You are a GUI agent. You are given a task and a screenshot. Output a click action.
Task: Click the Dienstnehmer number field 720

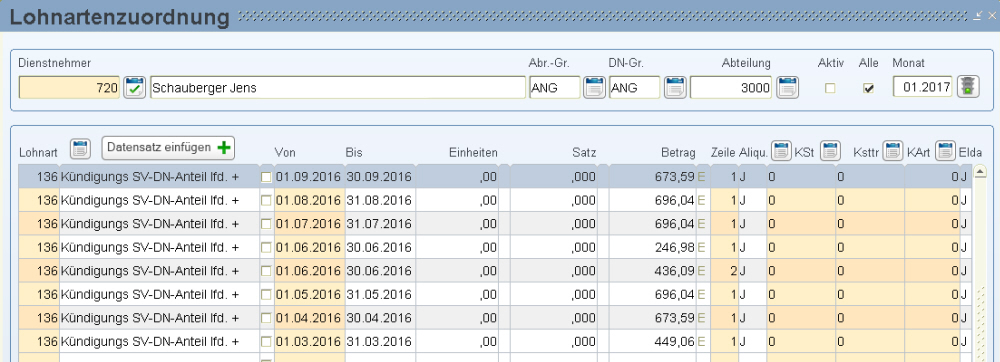coord(70,87)
